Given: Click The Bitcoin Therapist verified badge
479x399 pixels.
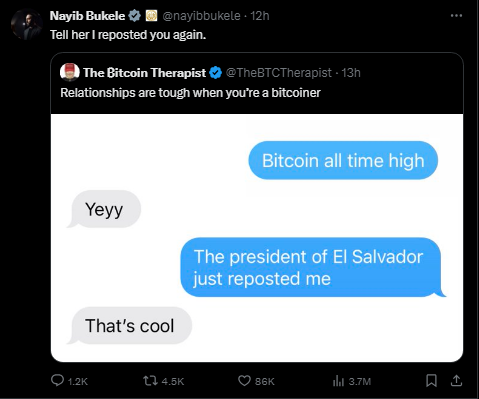Looking at the screenshot, I should [x=216, y=73].
